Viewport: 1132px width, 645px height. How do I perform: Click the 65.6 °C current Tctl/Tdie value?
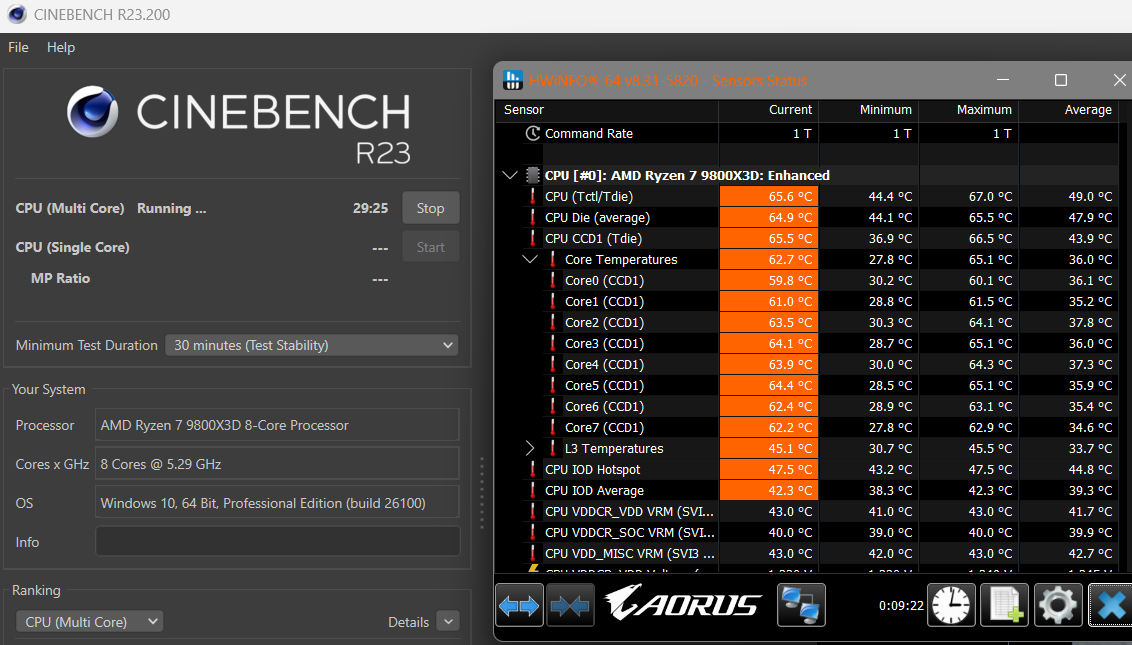pos(769,196)
